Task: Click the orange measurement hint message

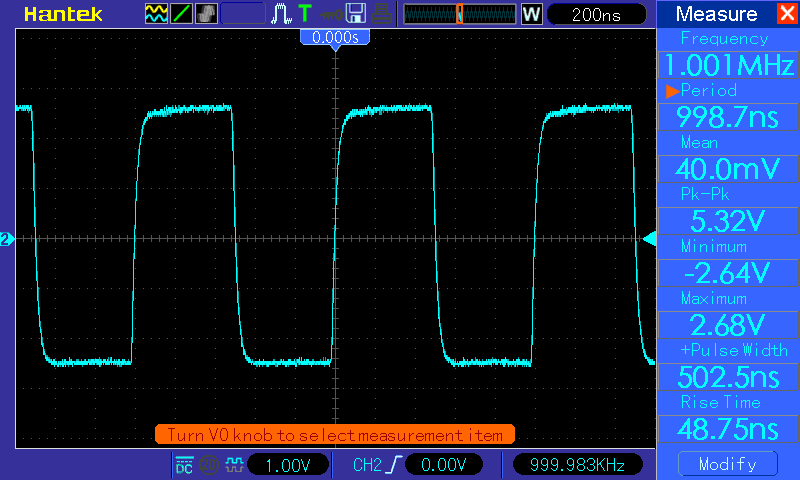Action: pyautogui.click(x=335, y=435)
